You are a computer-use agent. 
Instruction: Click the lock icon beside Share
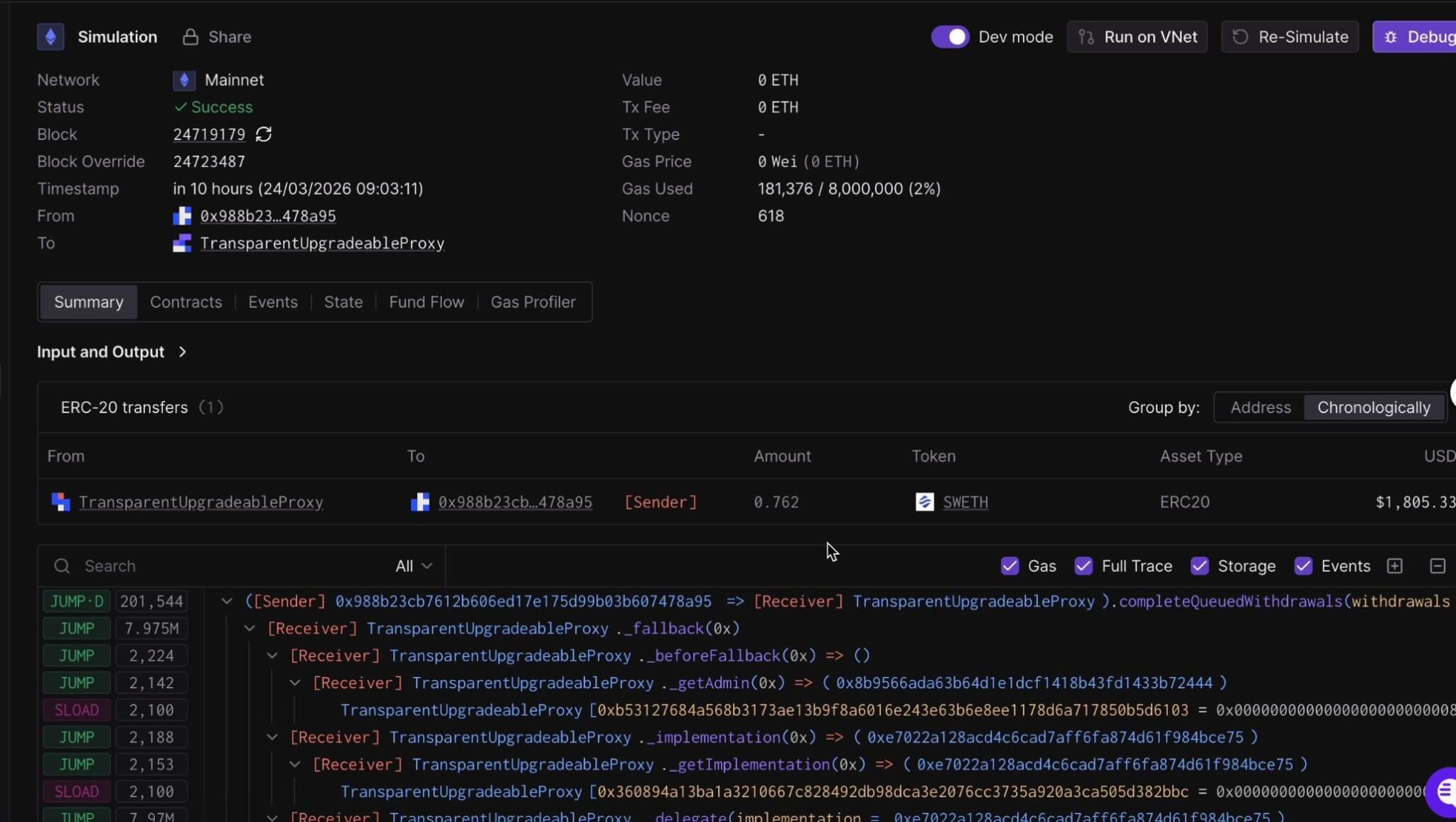[x=190, y=37]
